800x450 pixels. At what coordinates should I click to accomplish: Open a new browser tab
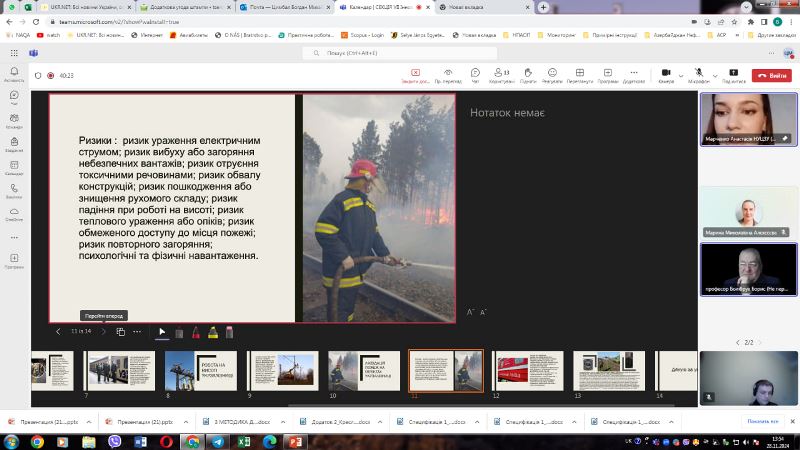[x=543, y=7]
